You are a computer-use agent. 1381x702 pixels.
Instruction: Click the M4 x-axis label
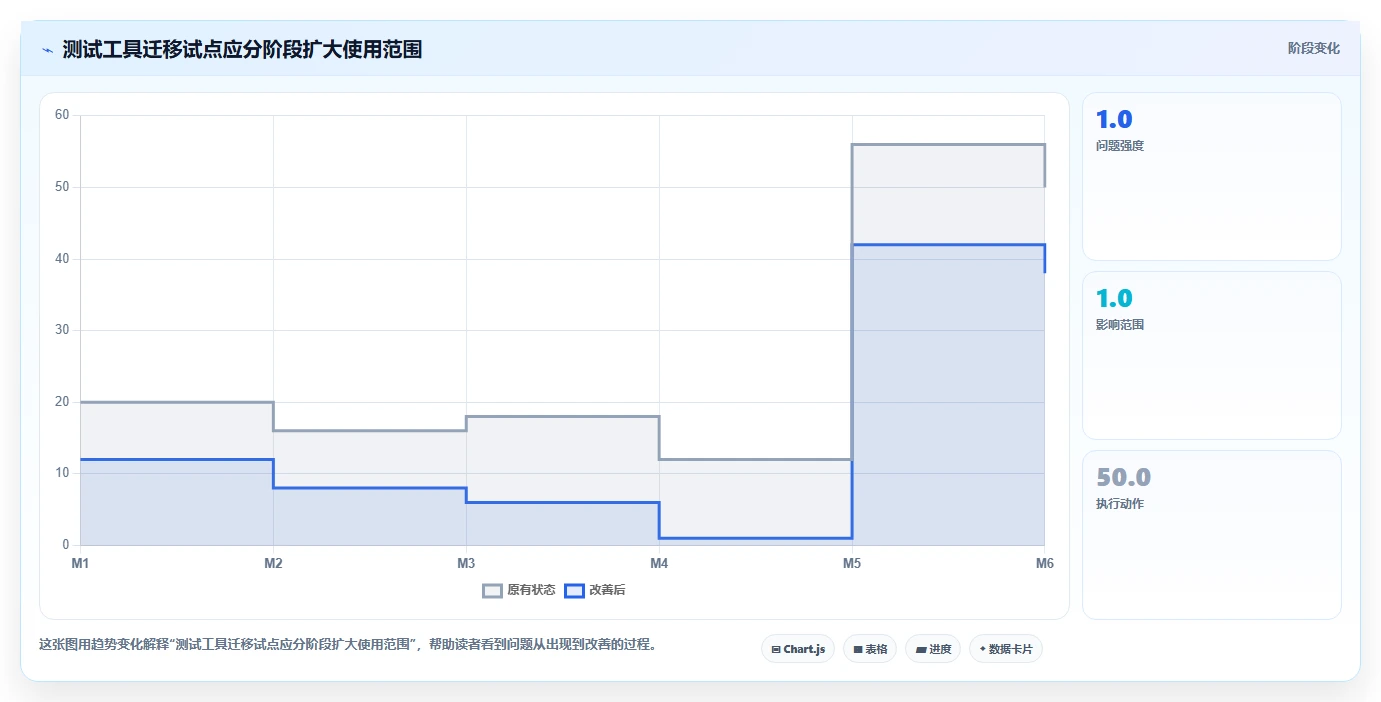[x=659, y=563]
